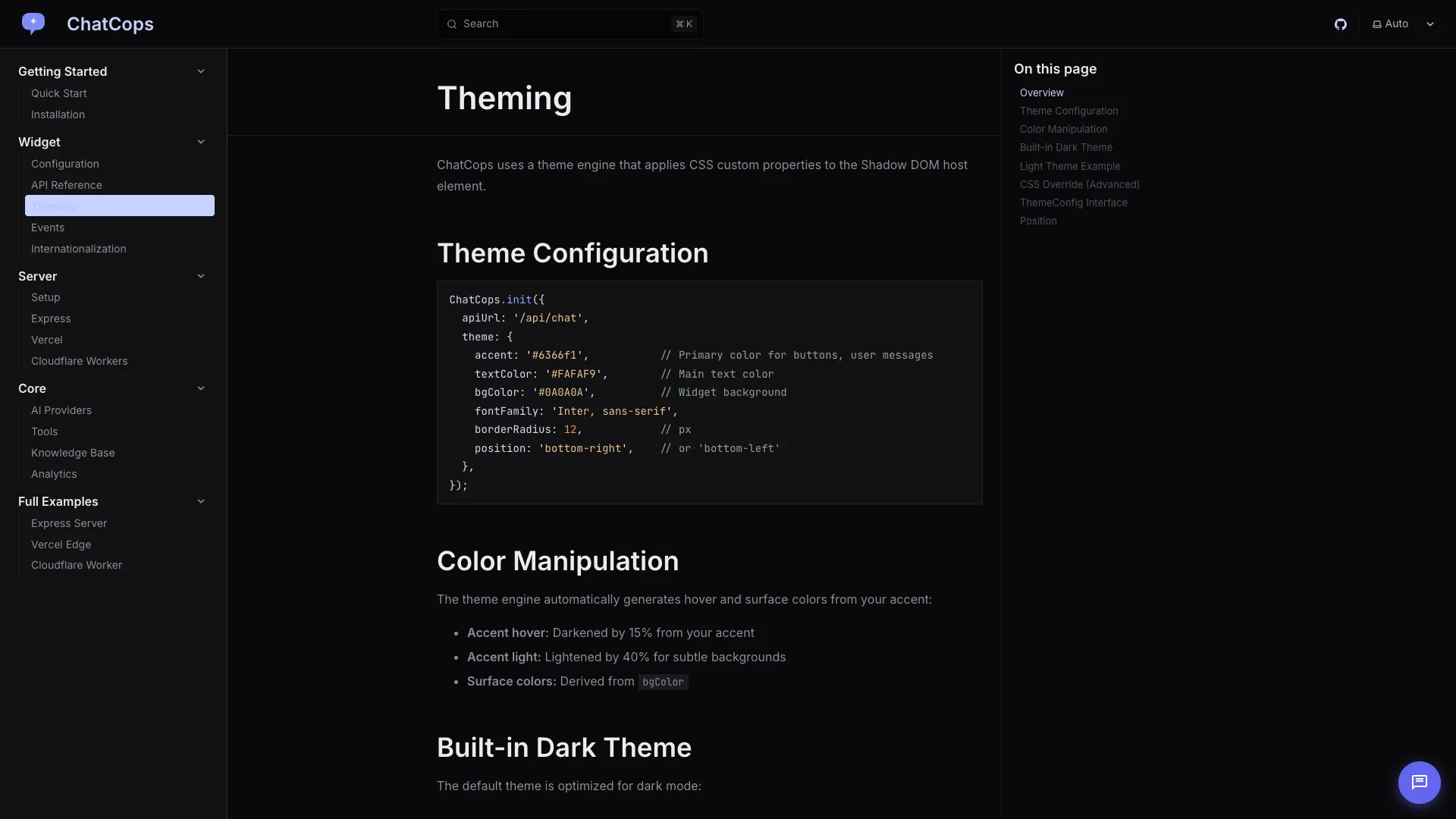The width and height of the screenshot is (1456, 819).
Task: Open the Vercel page under Server
Action: point(47,340)
